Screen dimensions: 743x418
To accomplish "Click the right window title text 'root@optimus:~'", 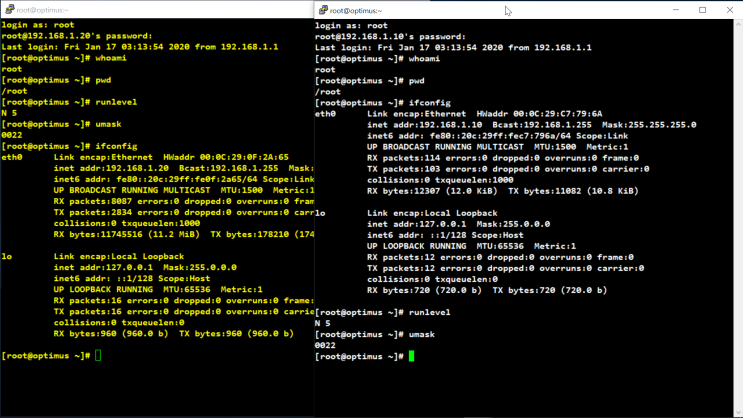I will pos(356,10).
